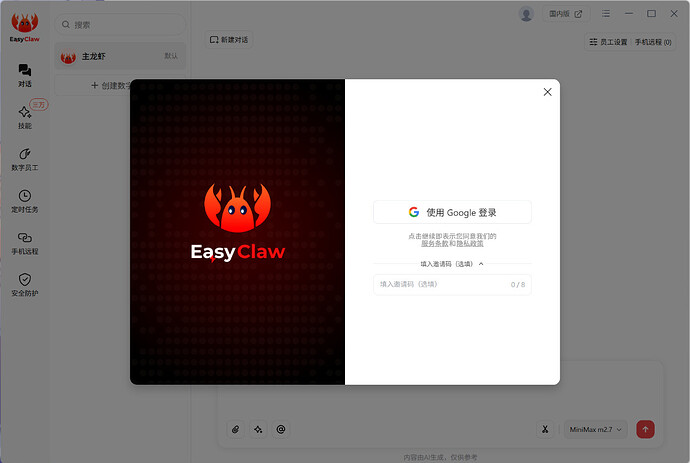Sign in using the Google login button

pyautogui.click(x=452, y=213)
